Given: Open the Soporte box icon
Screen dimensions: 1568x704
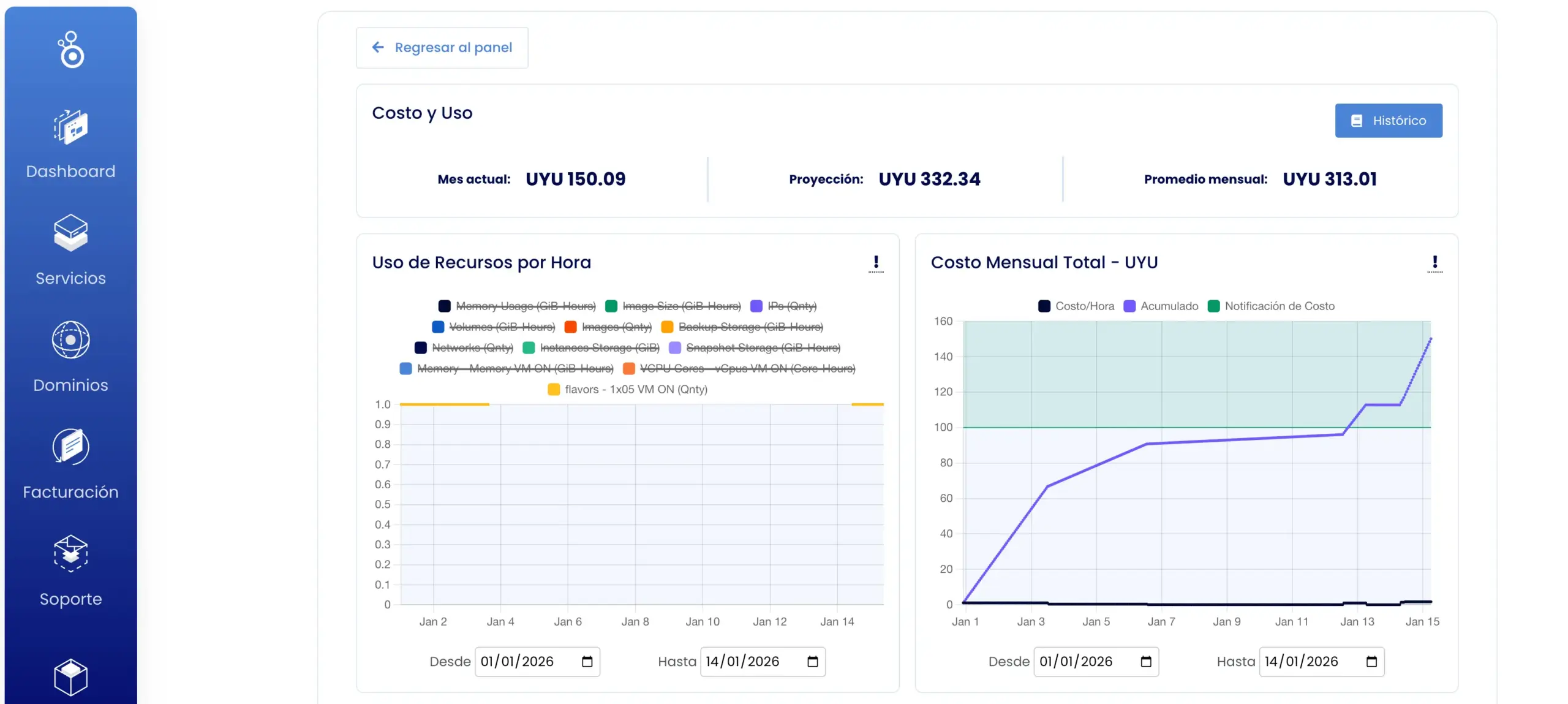Looking at the screenshot, I should [x=70, y=553].
